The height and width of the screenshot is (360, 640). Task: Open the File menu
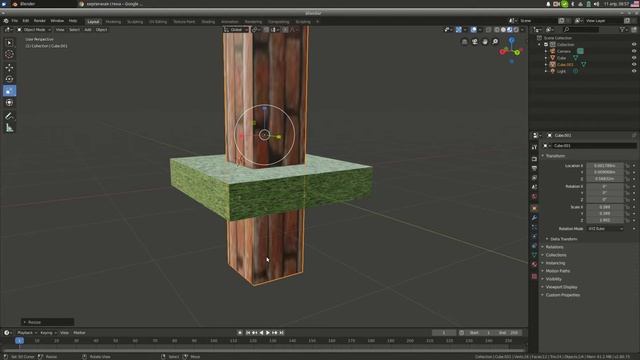[14, 21]
